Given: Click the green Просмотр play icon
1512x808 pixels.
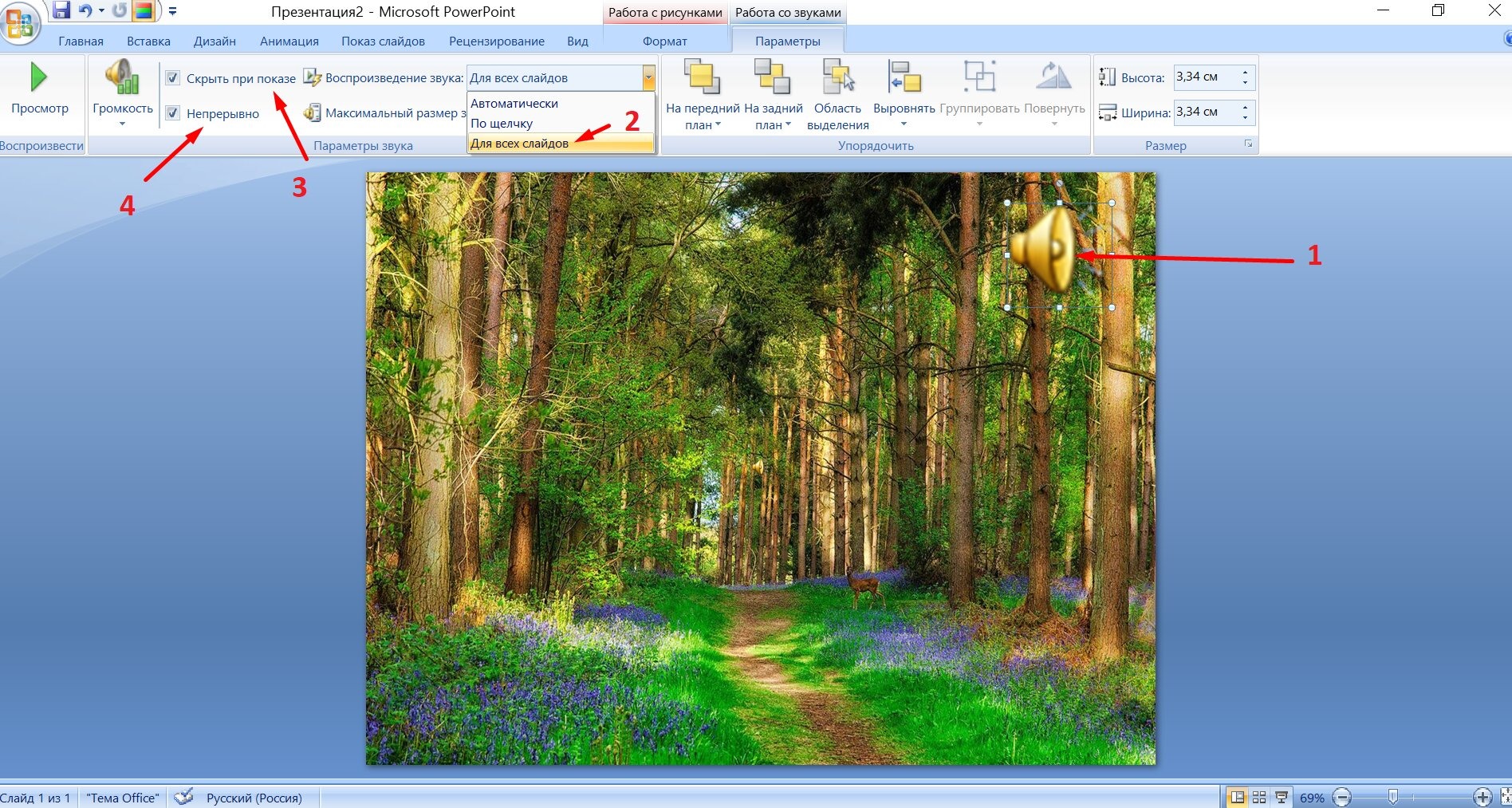Looking at the screenshot, I should (38, 77).
